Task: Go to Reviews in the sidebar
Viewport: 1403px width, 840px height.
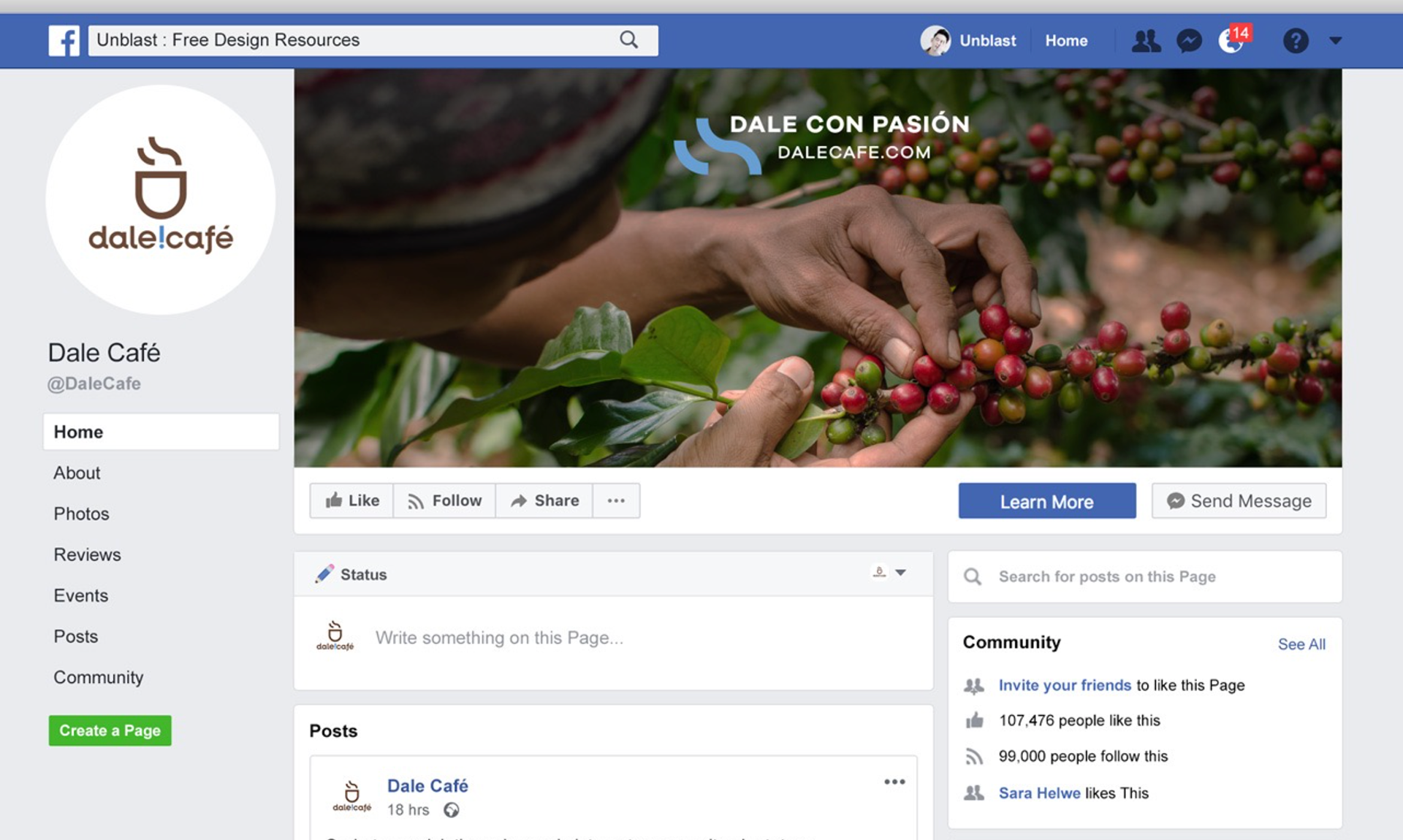Action: [87, 554]
